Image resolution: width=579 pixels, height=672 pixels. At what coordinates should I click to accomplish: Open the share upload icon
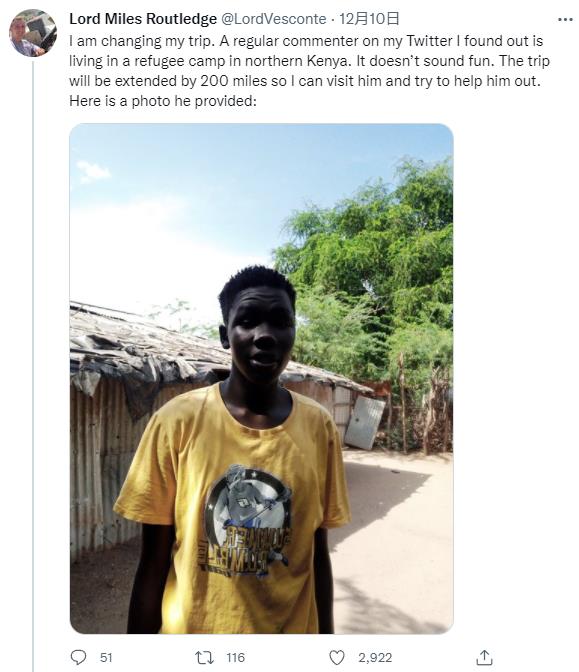(x=484, y=657)
